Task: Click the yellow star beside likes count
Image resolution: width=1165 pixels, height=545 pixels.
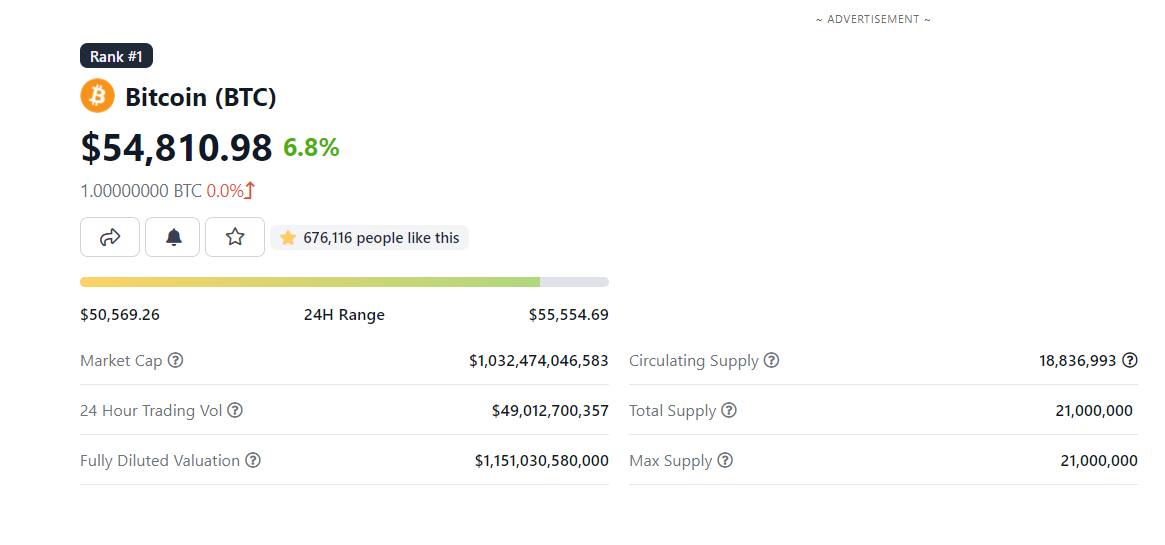Action: [288, 238]
